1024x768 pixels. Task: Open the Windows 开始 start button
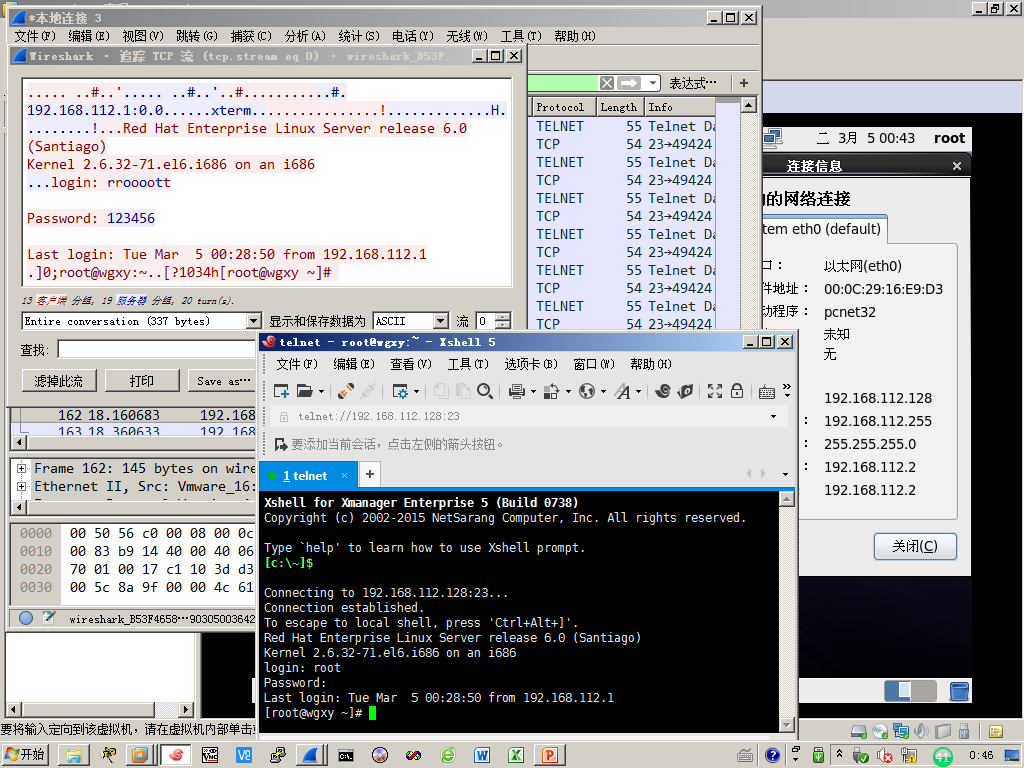point(25,755)
